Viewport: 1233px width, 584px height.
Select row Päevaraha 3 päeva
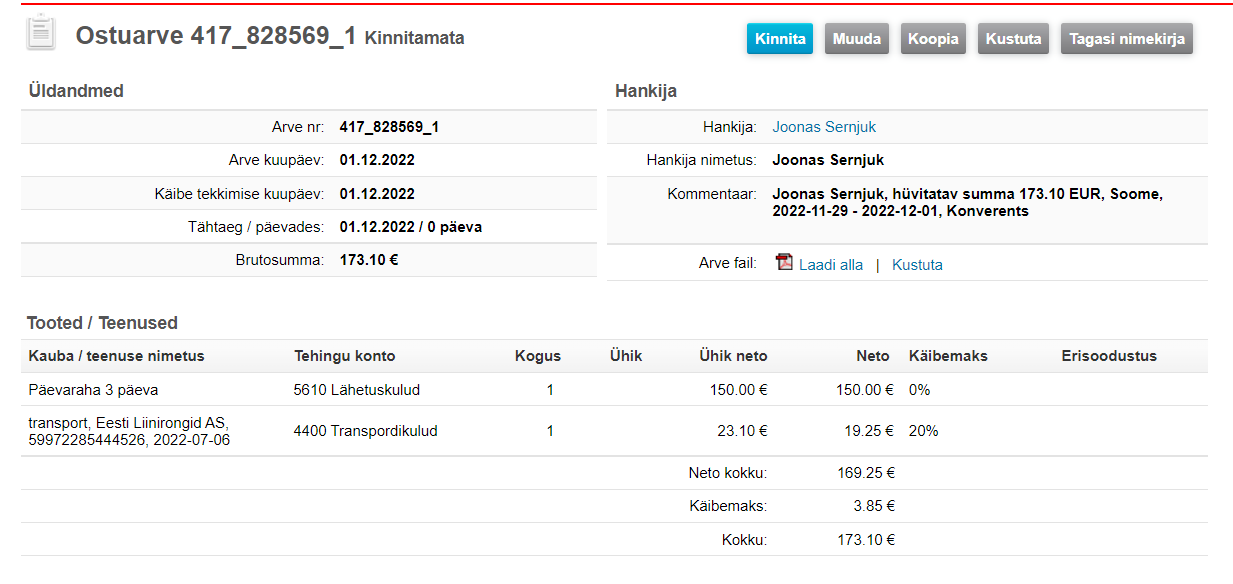click(x=614, y=390)
